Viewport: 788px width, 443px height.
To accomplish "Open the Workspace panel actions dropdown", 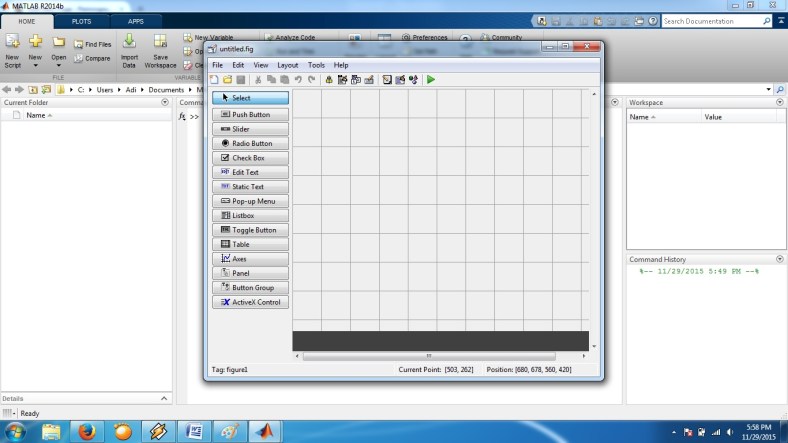I will (x=779, y=102).
